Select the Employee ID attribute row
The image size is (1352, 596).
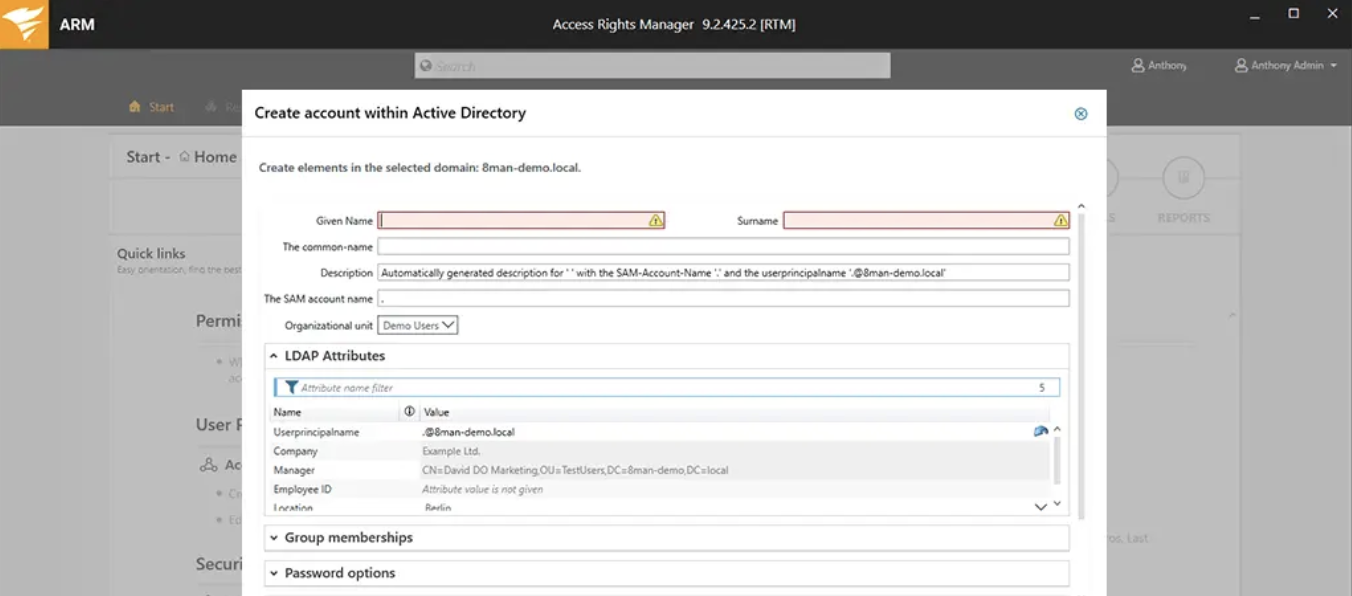point(661,489)
